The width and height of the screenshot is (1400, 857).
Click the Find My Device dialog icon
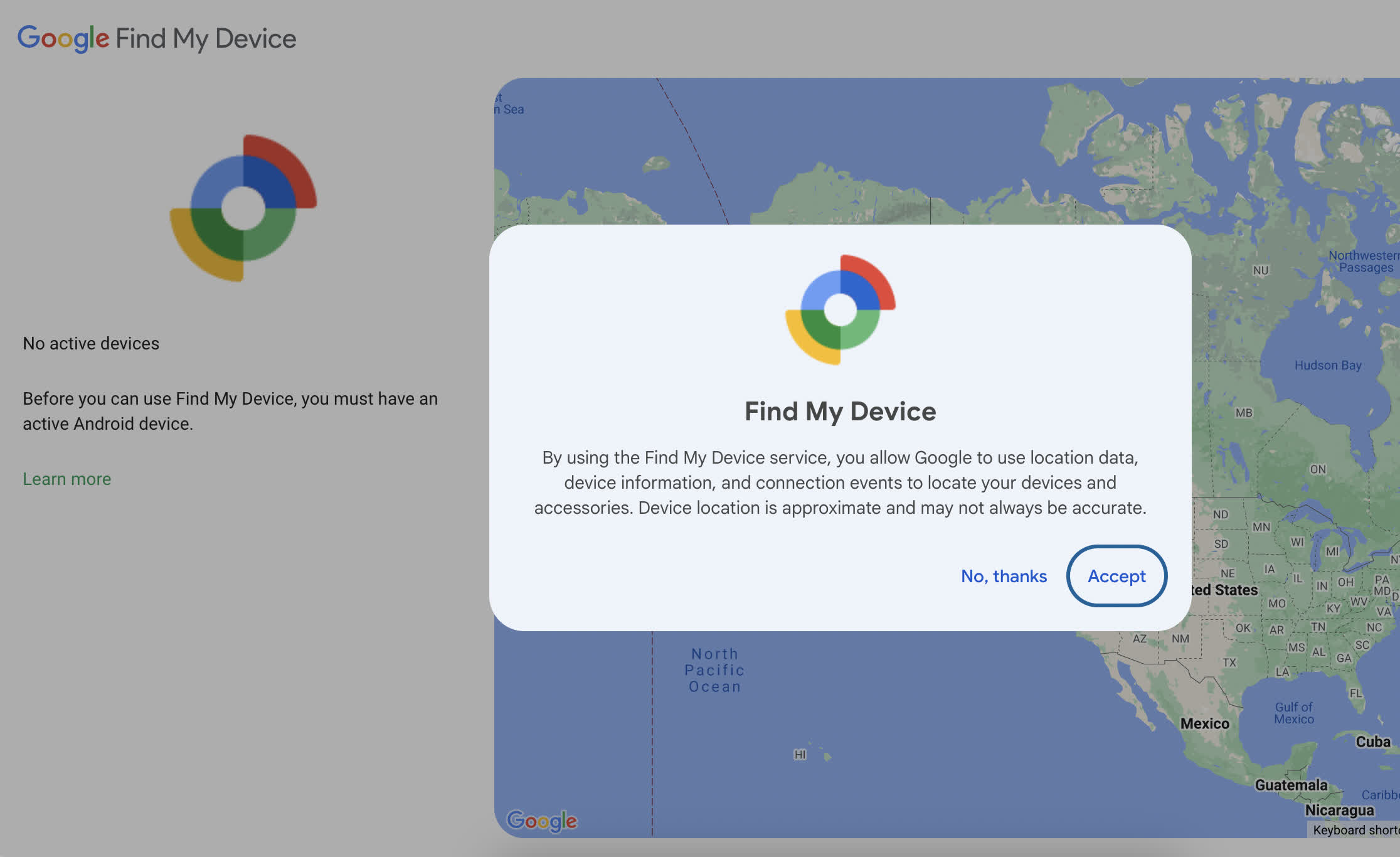tap(841, 309)
